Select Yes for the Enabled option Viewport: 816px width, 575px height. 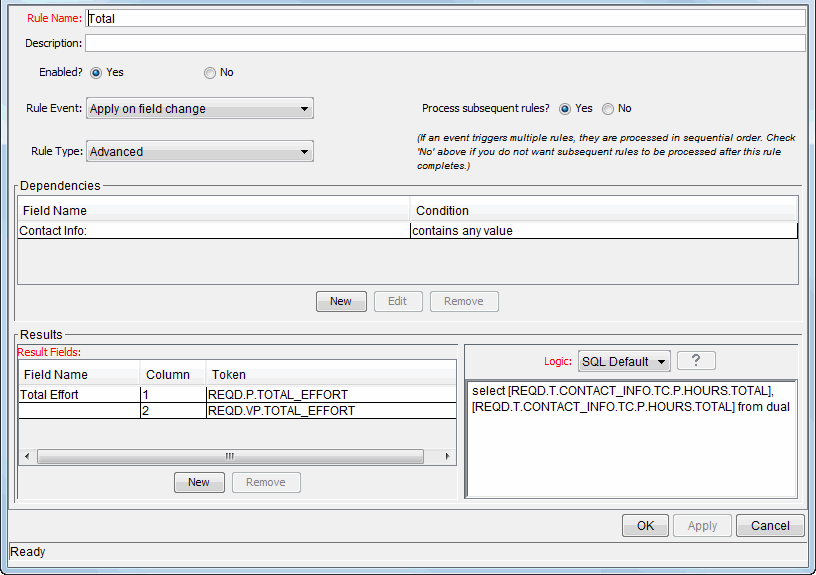click(97, 73)
